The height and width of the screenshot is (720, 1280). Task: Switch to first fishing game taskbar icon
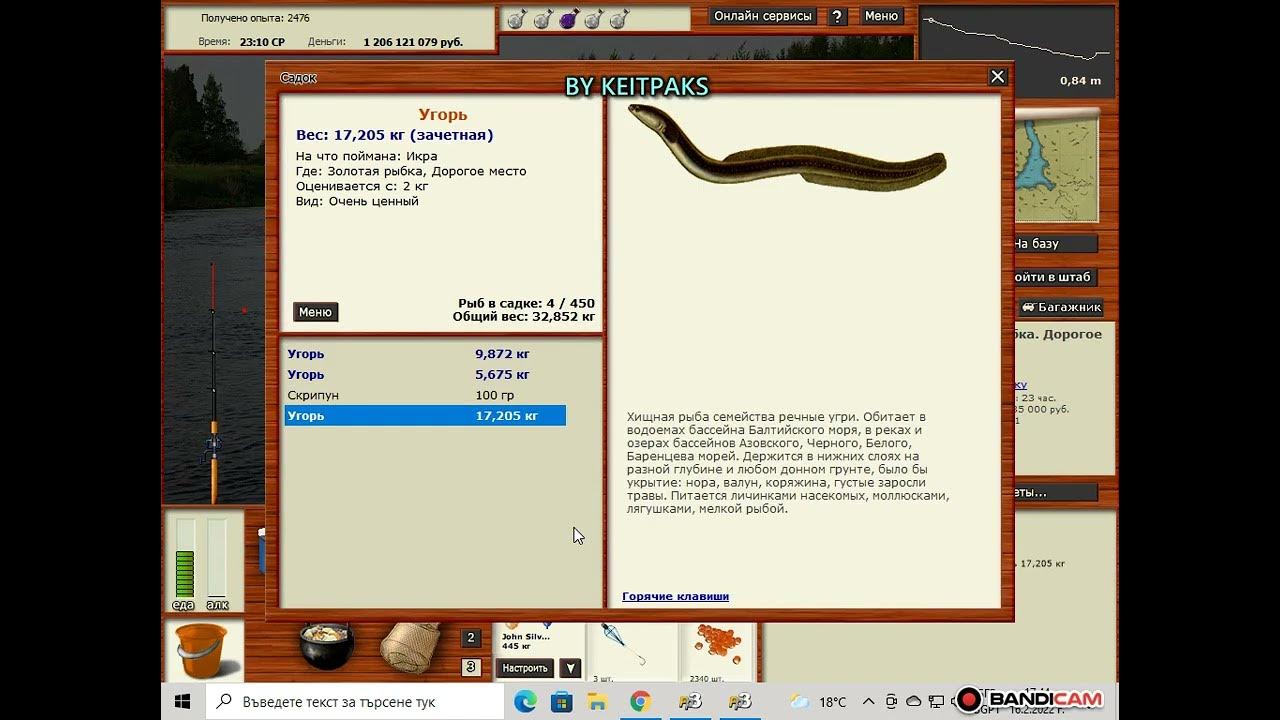[x=690, y=702]
